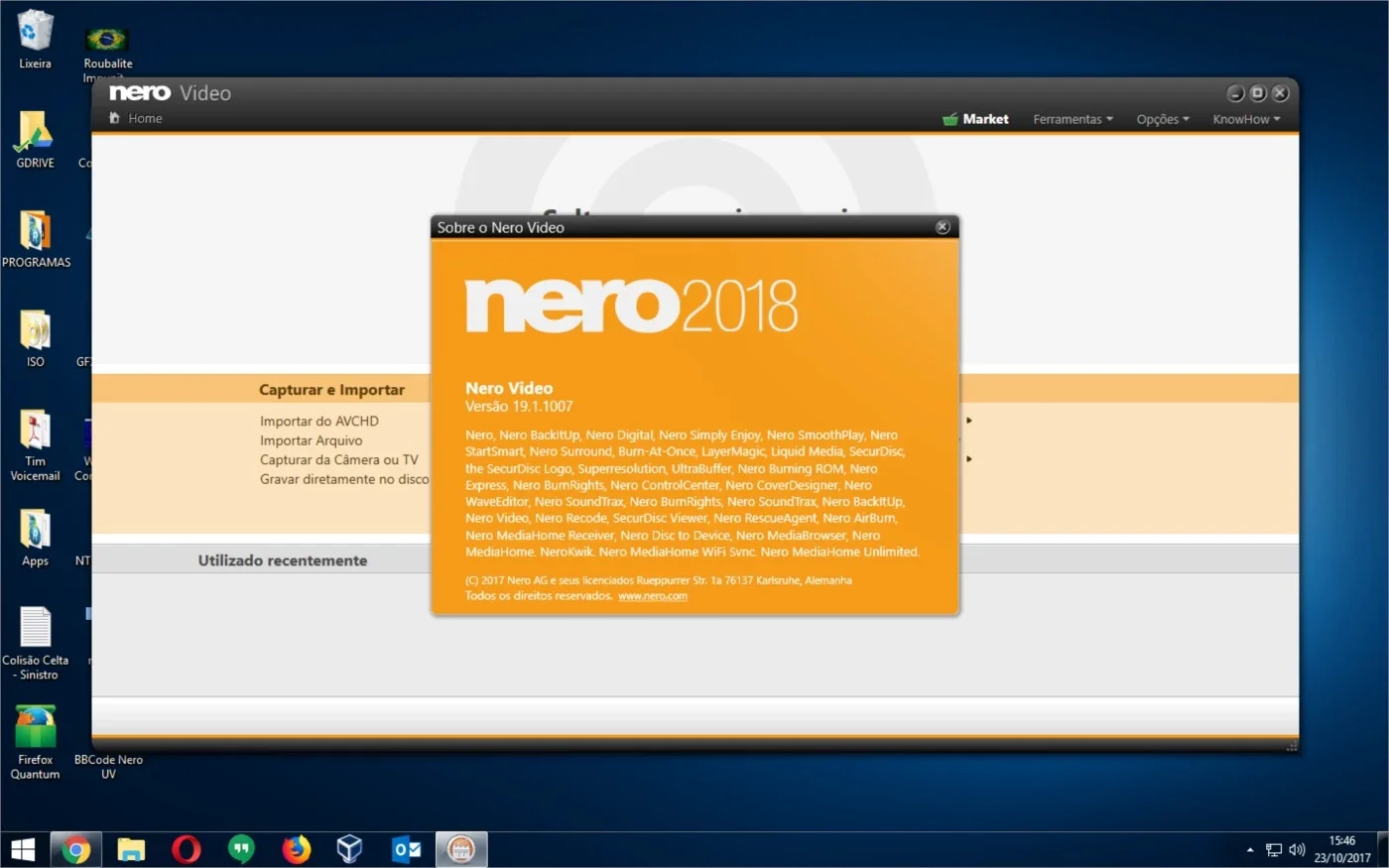Open the volume speaker tray icon

[1297, 850]
